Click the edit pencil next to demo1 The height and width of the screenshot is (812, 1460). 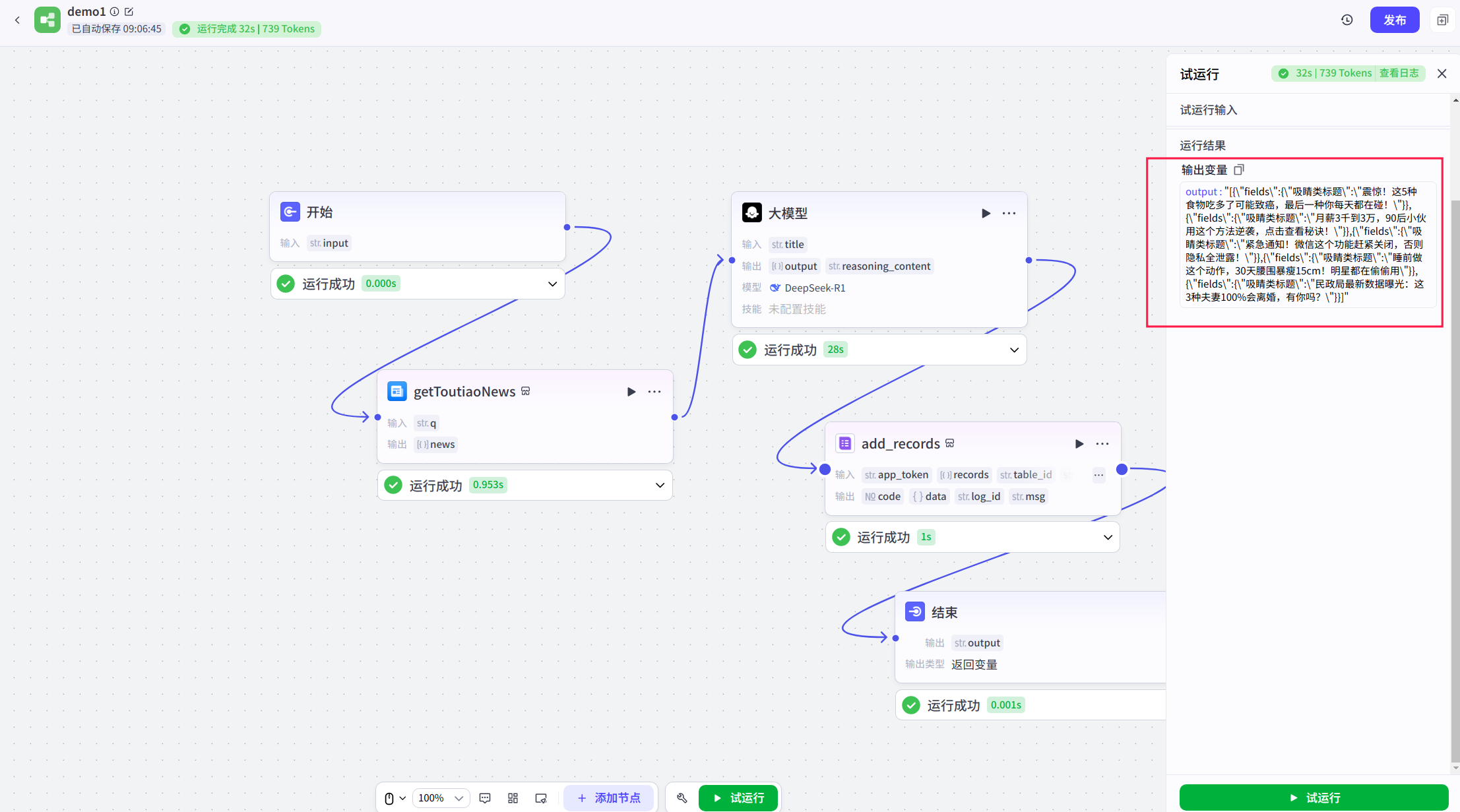point(129,11)
